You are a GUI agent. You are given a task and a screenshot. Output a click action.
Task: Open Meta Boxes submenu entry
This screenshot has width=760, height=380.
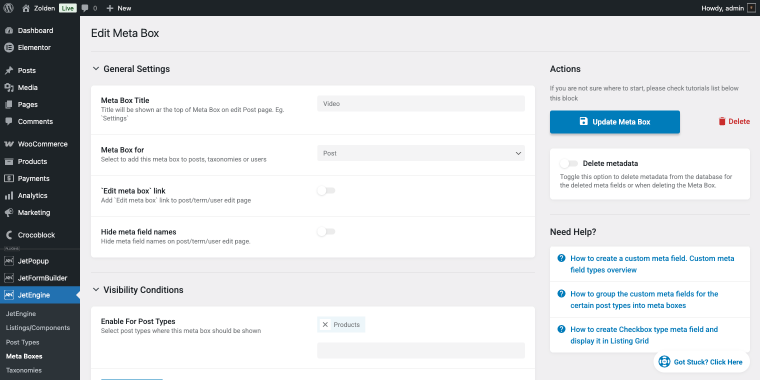(24, 356)
